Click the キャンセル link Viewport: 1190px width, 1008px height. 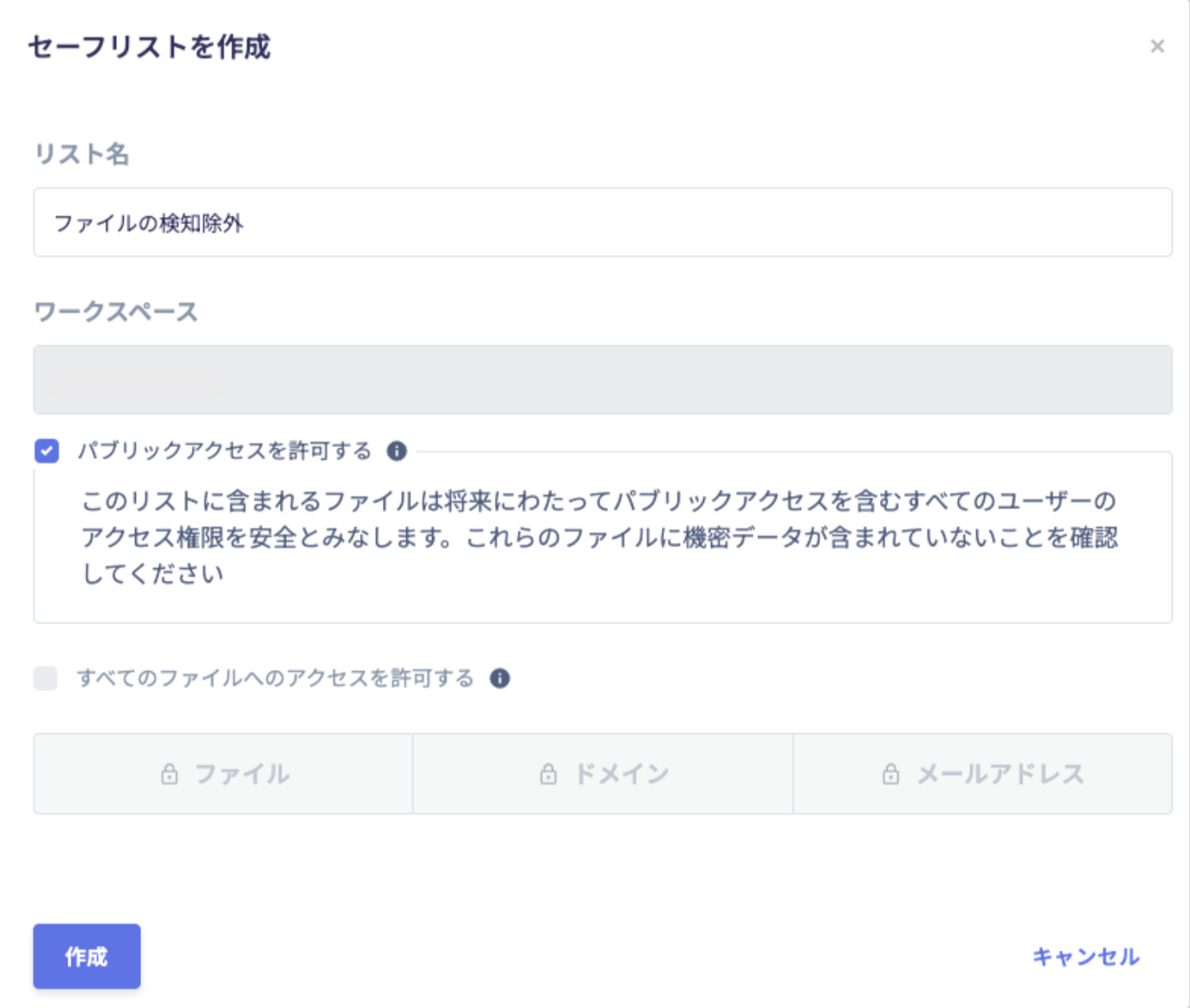click(x=1086, y=956)
